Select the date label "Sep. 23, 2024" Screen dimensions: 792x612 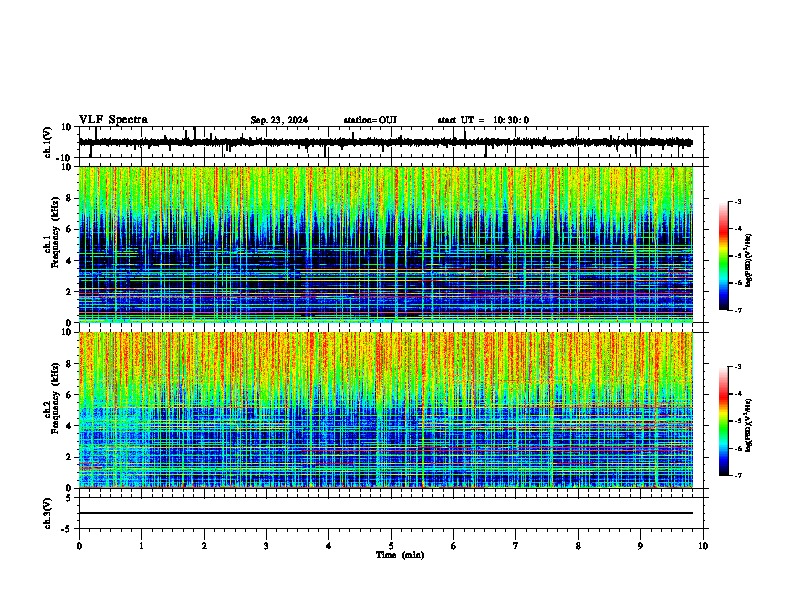tap(279, 120)
